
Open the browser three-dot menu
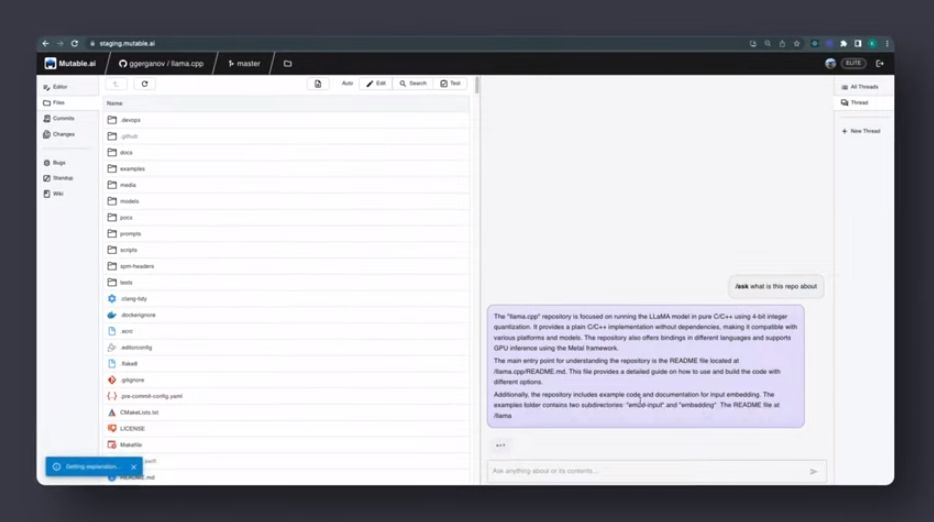(887, 44)
